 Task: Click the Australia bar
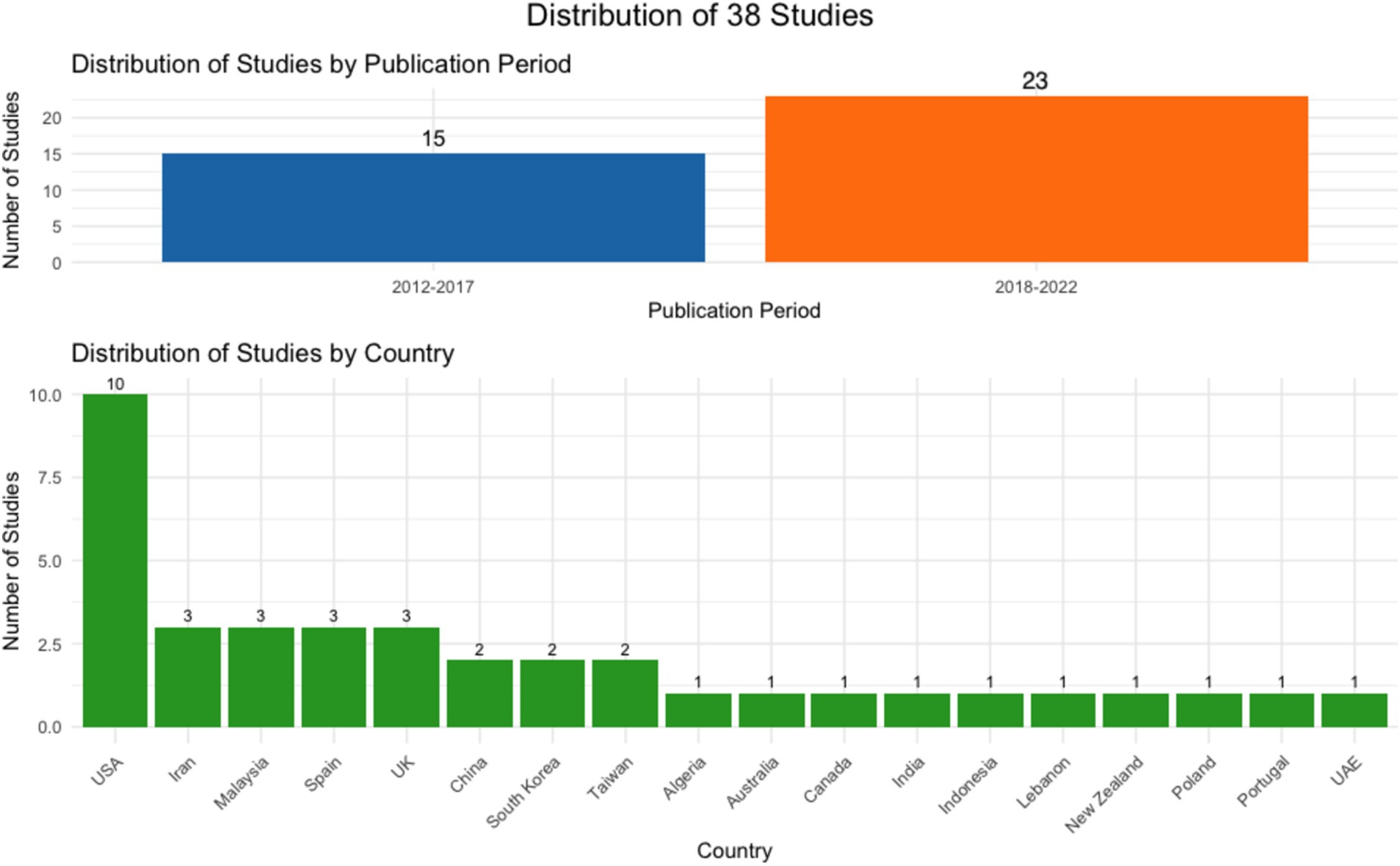(771, 710)
